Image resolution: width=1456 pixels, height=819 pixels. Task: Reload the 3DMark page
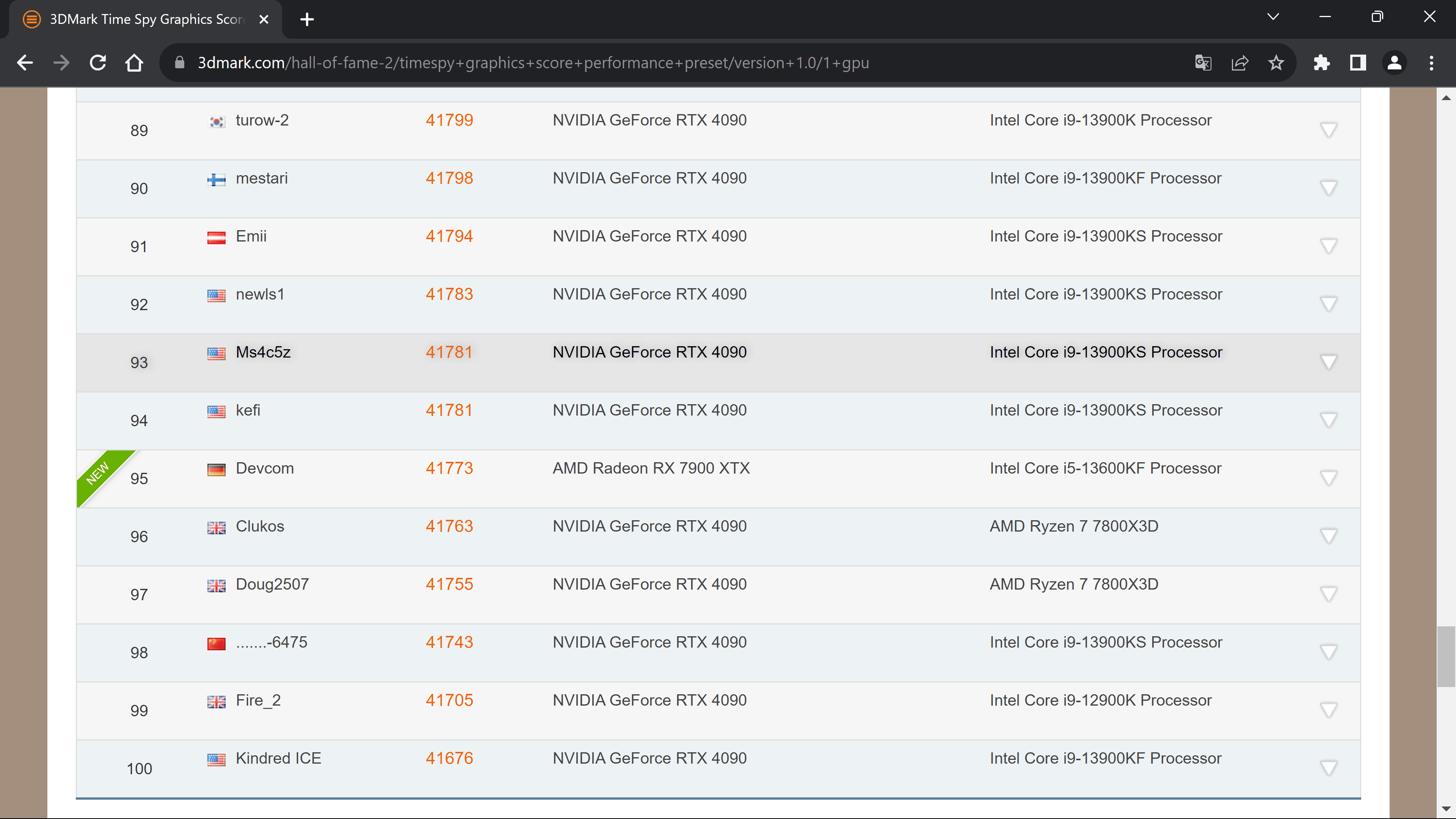(x=98, y=63)
